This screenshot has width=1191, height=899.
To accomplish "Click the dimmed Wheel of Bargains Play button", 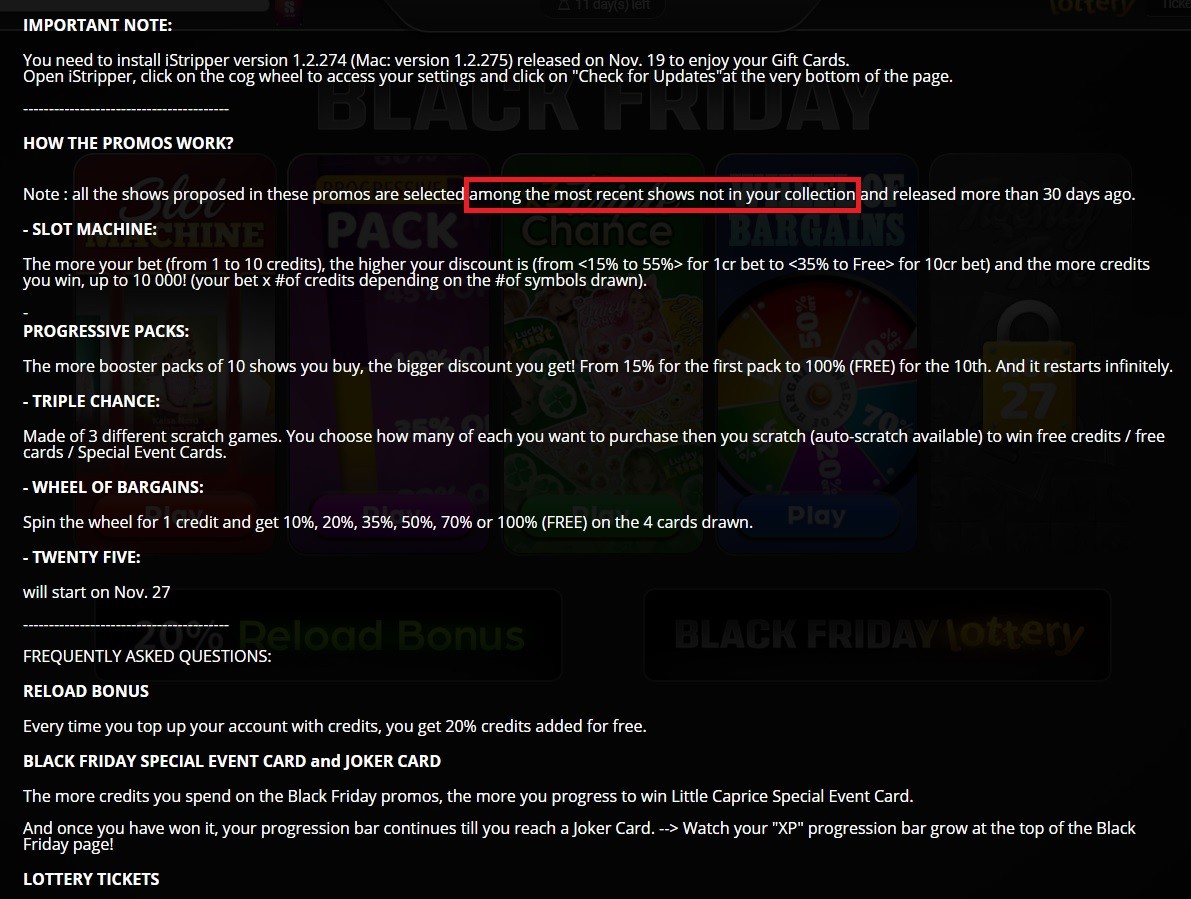I will [x=817, y=516].
